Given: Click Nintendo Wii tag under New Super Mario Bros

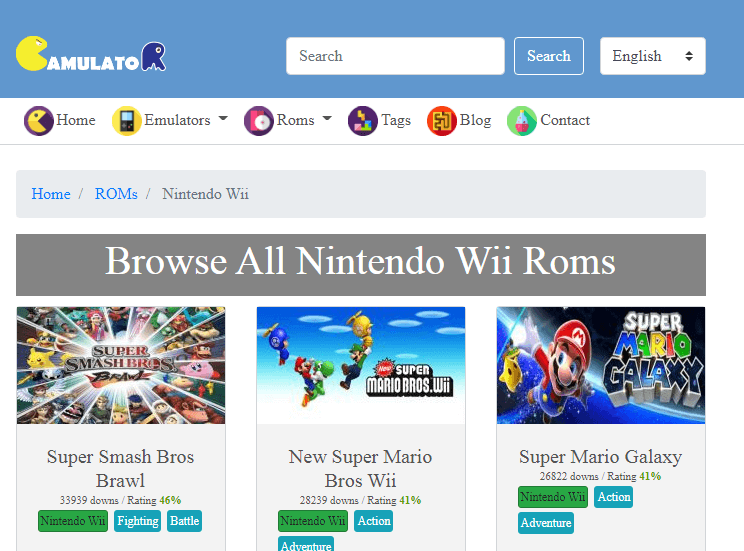Looking at the screenshot, I should tap(313, 521).
